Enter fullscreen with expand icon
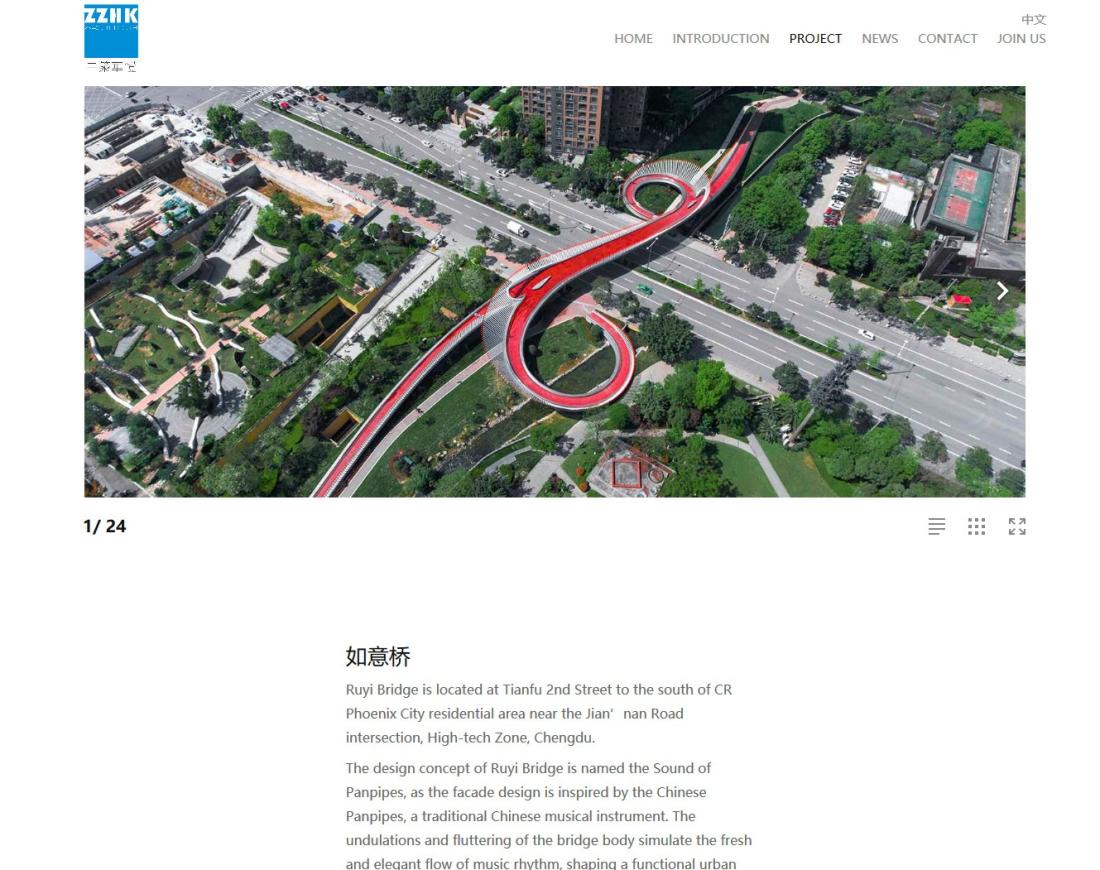Screen dimensions: 1100x870 (1017, 526)
